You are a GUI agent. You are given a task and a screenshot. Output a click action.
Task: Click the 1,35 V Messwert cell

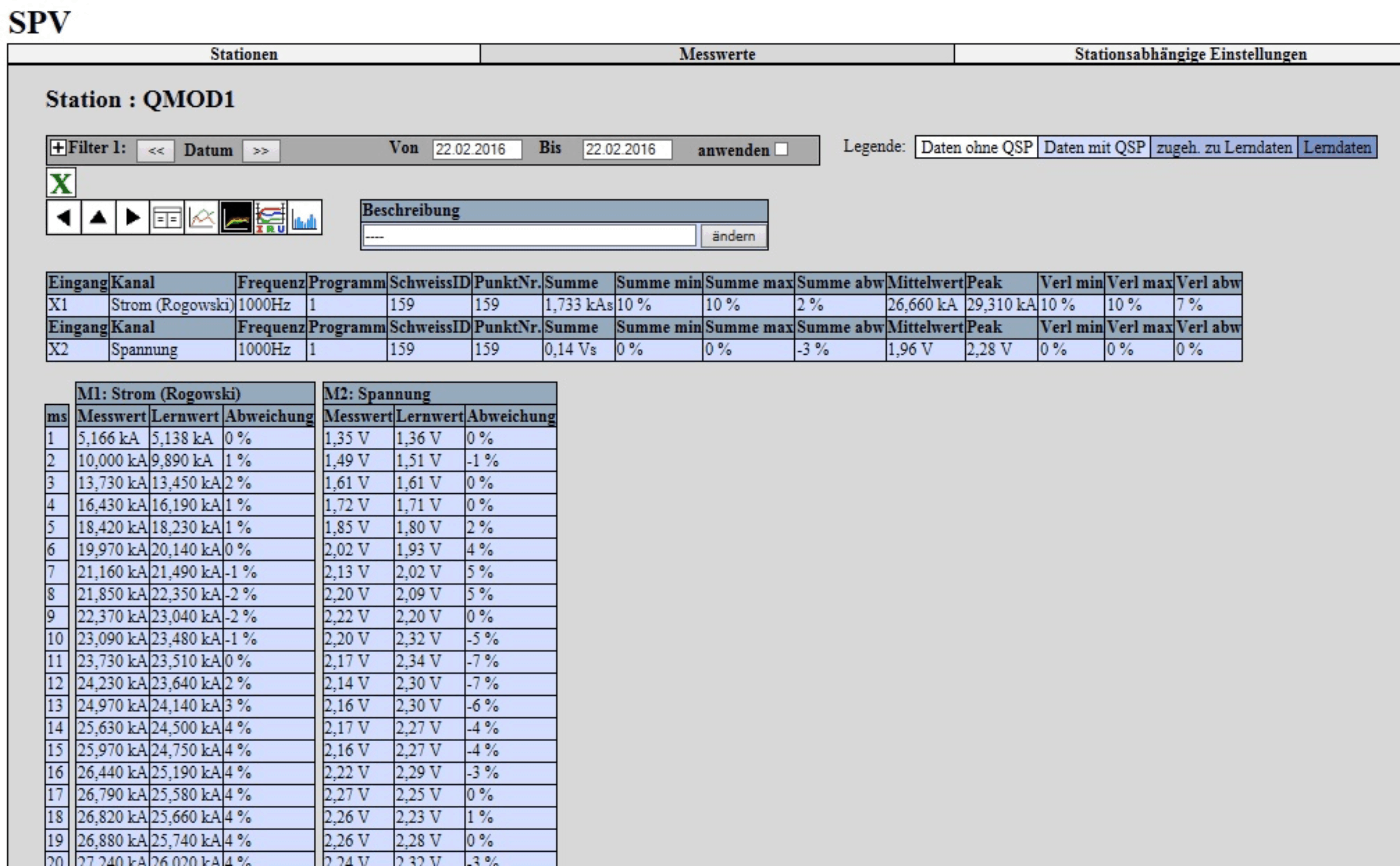tap(359, 438)
